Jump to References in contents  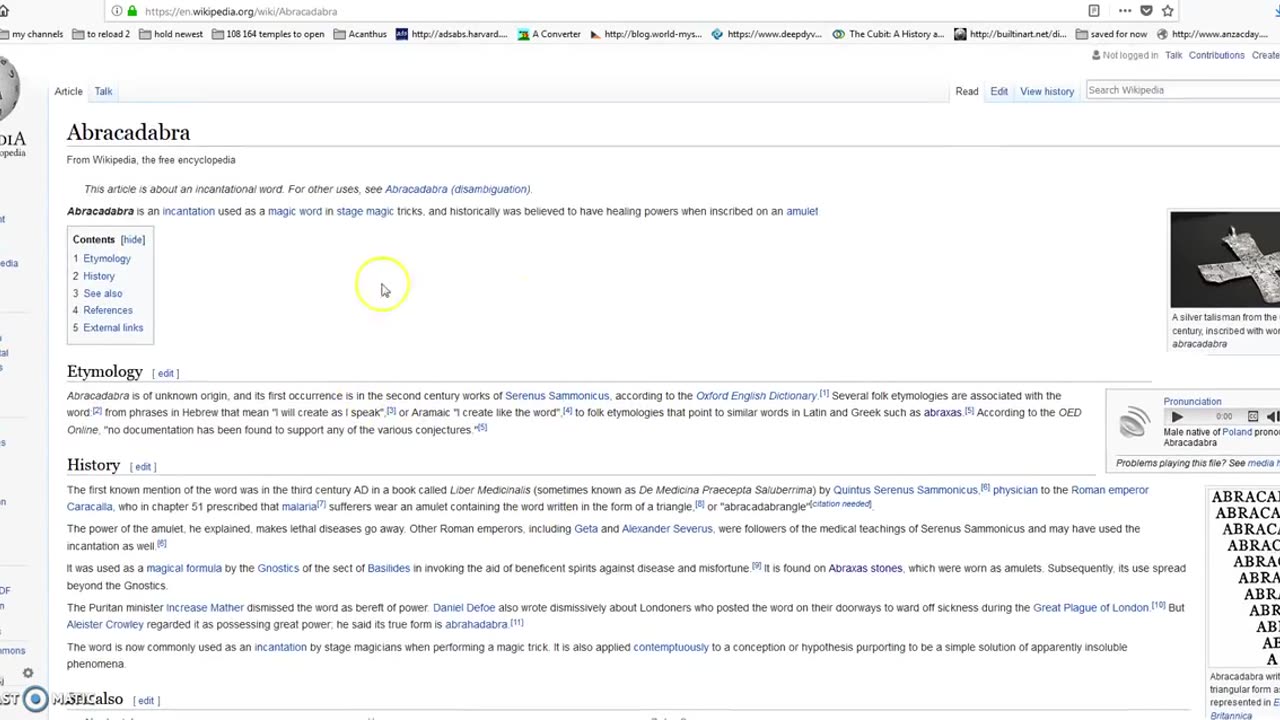(107, 310)
